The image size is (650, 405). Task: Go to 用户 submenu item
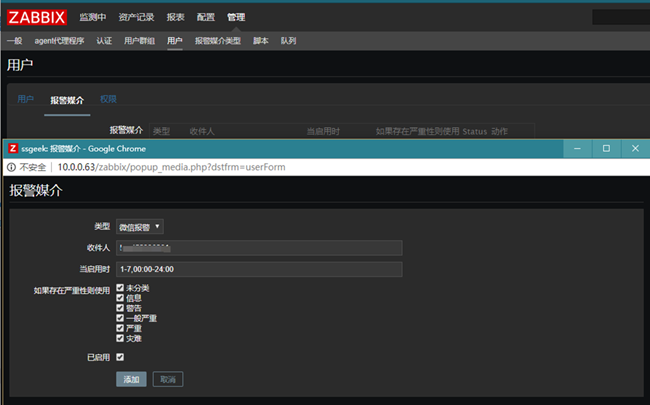(x=175, y=41)
